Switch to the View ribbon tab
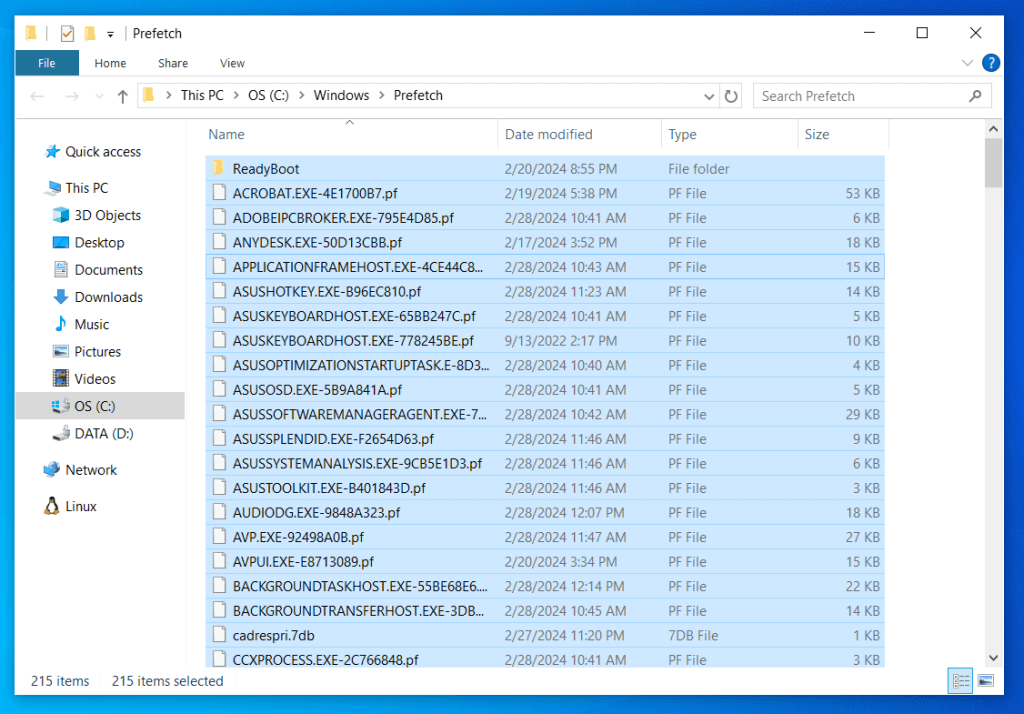1024x714 pixels. (x=232, y=63)
